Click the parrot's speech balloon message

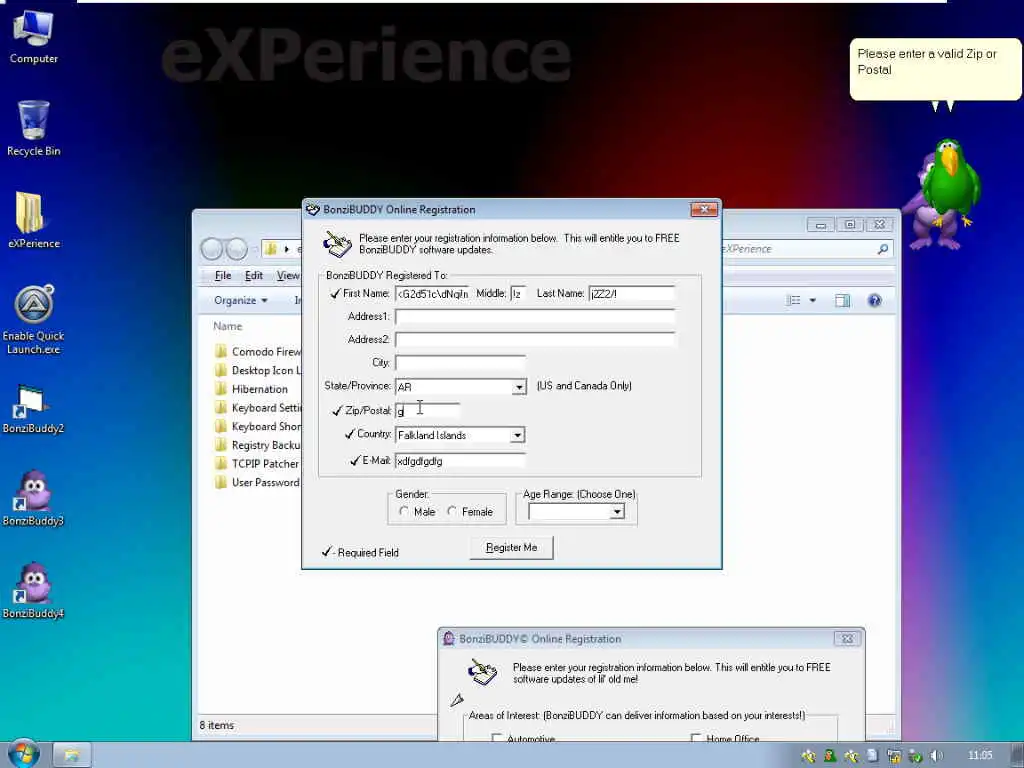click(935, 69)
